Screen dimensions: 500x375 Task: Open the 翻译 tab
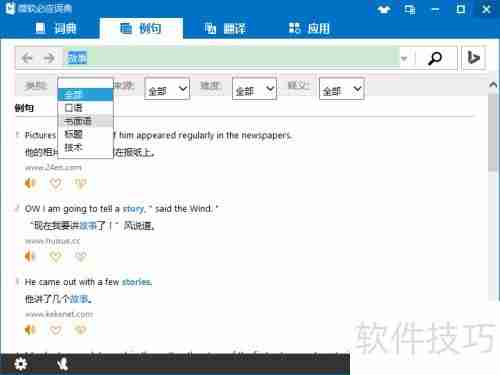226,29
